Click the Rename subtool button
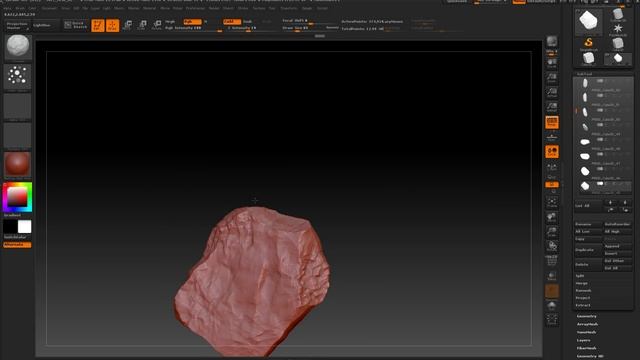 point(588,224)
